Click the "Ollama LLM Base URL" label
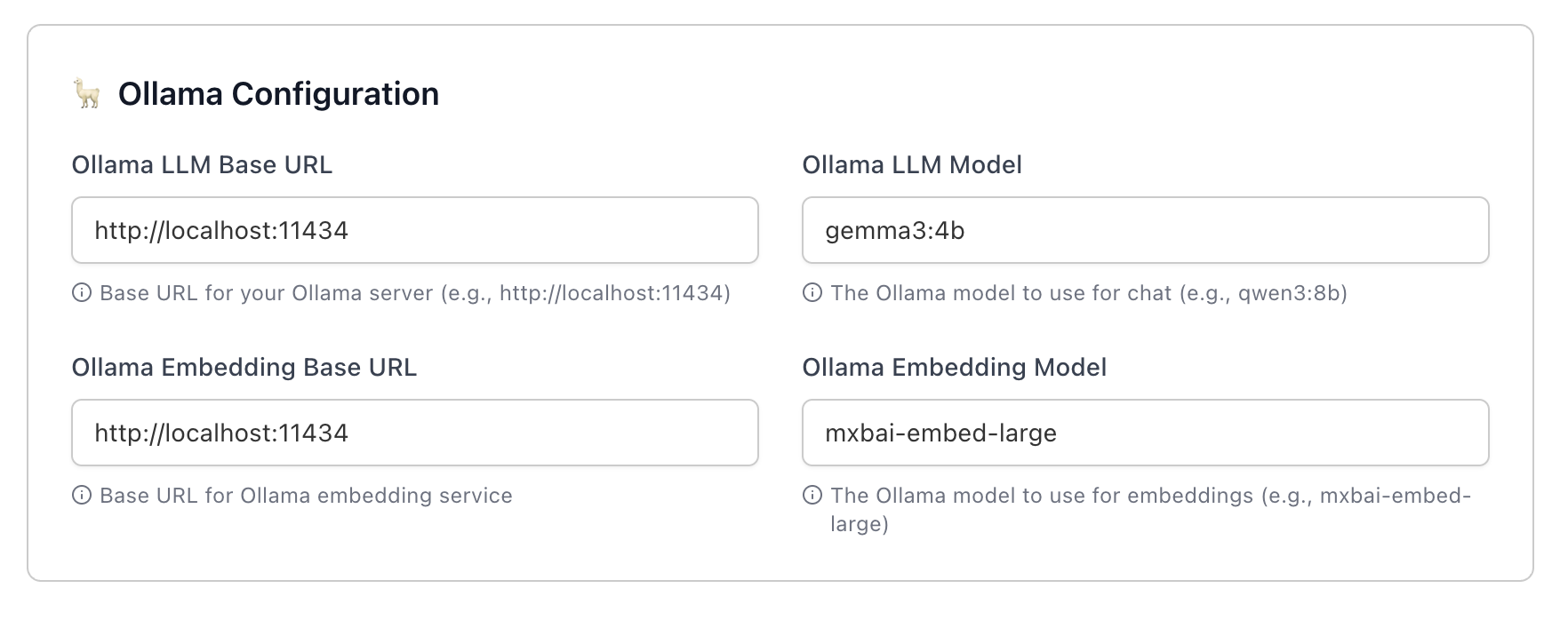The height and width of the screenshot is (620, 1568). click(202, 165)
